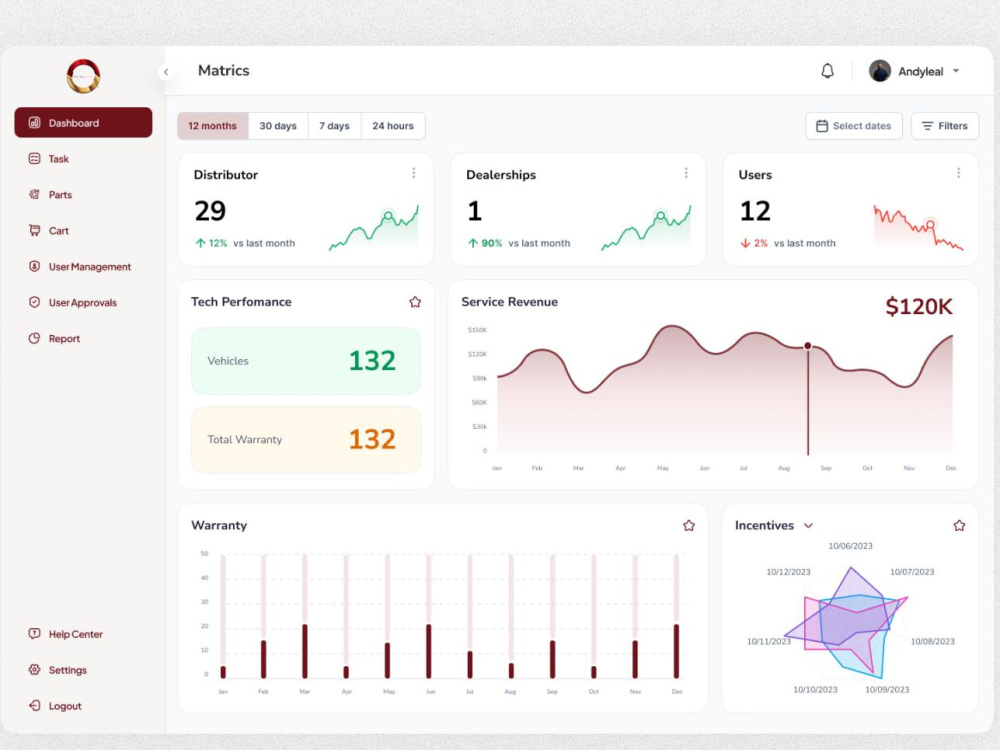Click the Users red sparkline marker
This screenshot has width=1000, height=750.
tap(930, 224)
